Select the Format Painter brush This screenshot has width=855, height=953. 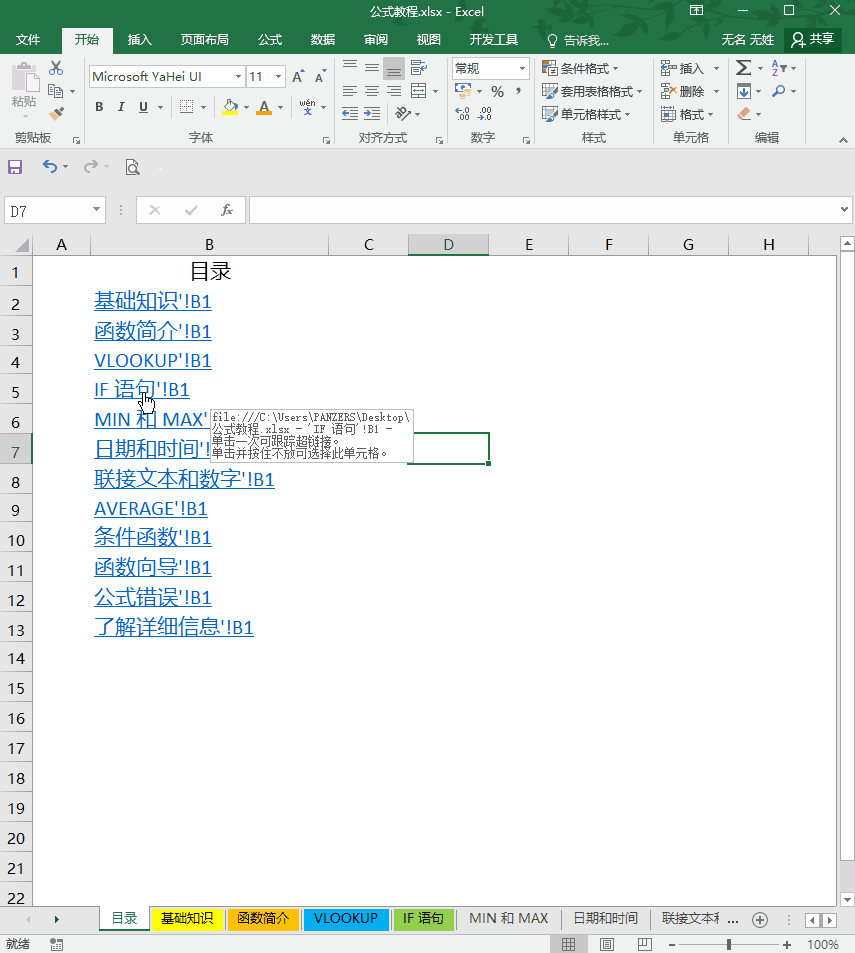(x=57, y=114)
